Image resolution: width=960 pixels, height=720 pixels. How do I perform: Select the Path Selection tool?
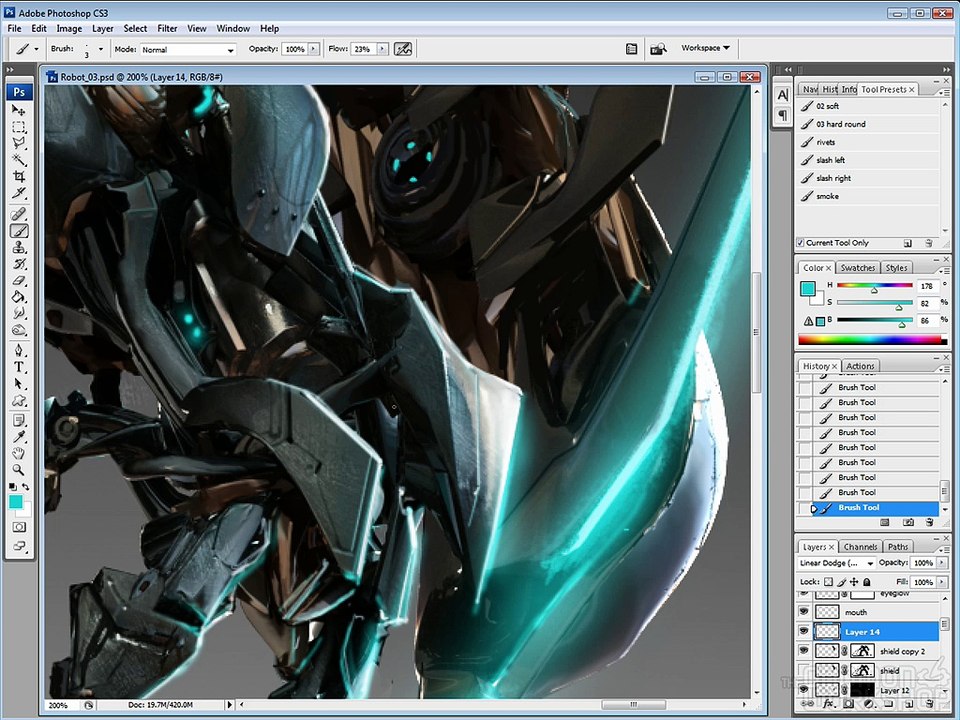point(19,384)
